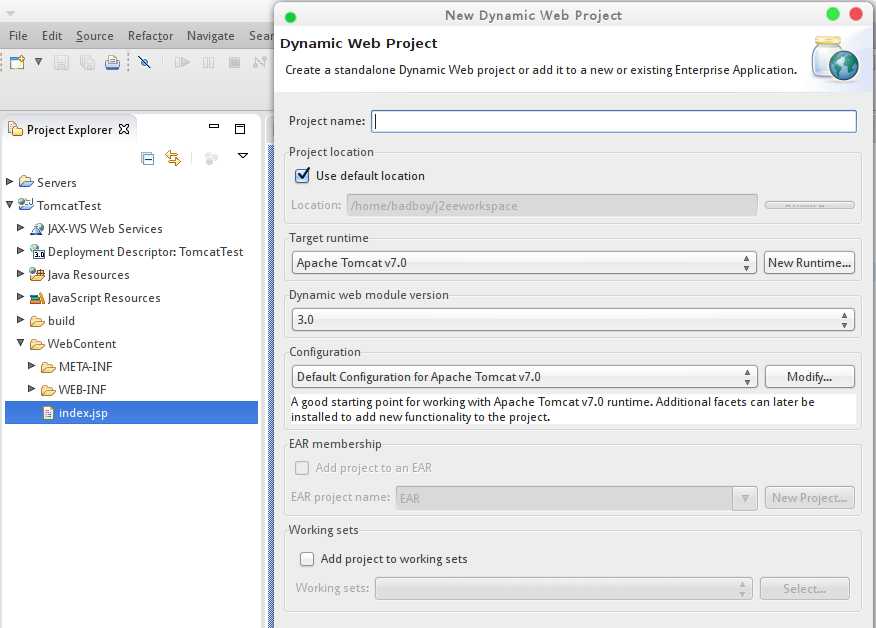
Task: Open Dynamic web module version dropdown
Action: click(573, 320)
